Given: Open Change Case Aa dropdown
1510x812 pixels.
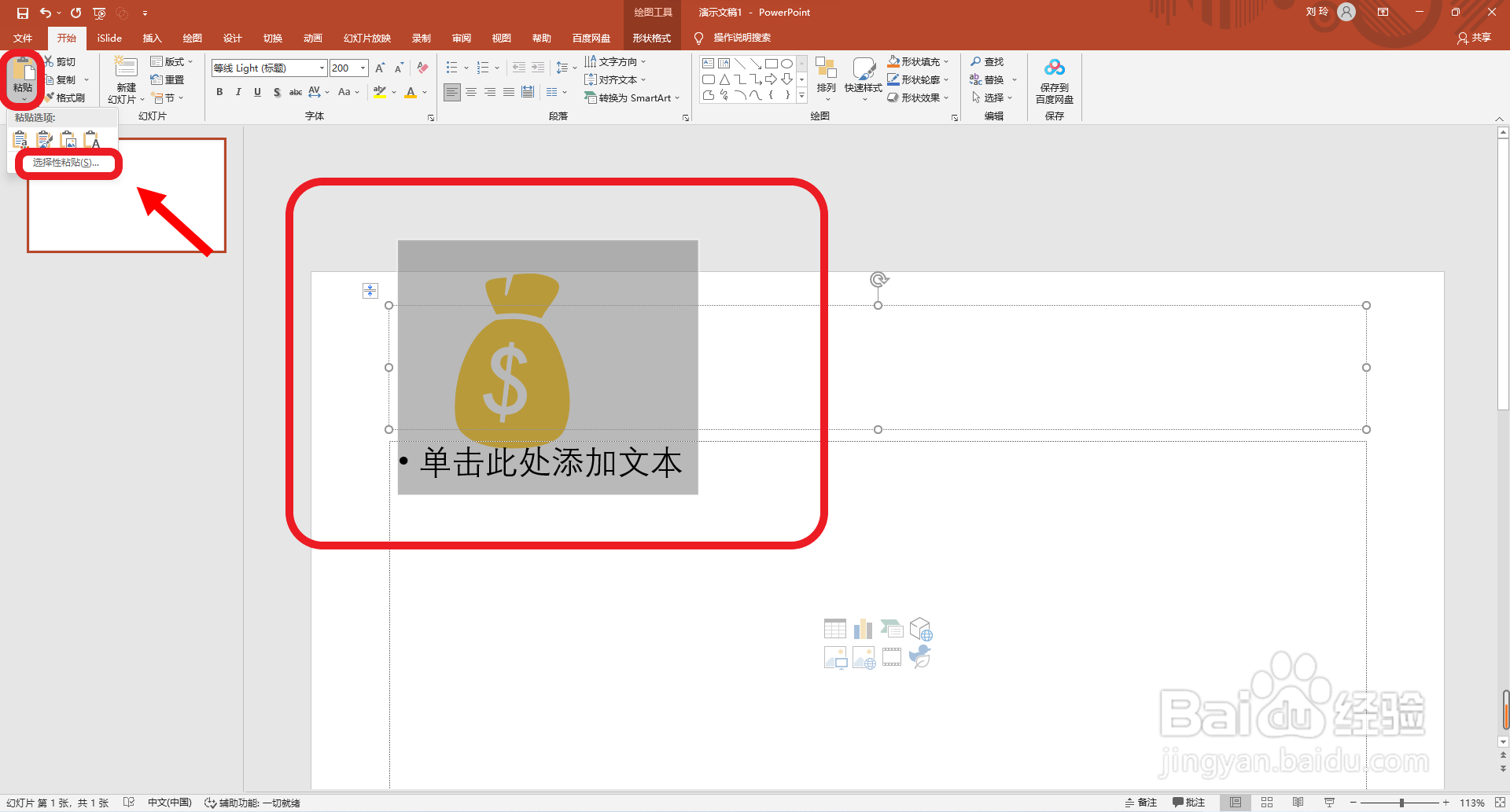Looking at the screenshot, I should (348, 92).
